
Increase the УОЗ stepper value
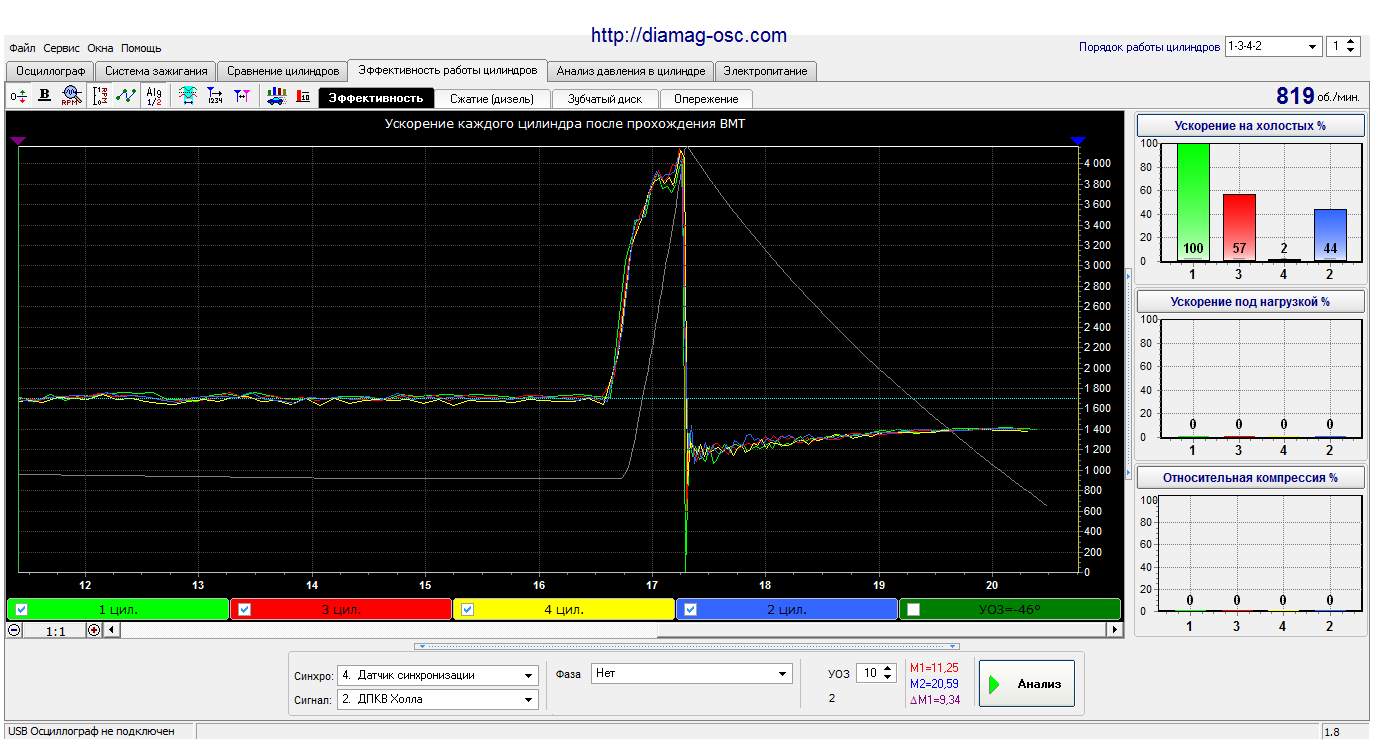point(889,669)
